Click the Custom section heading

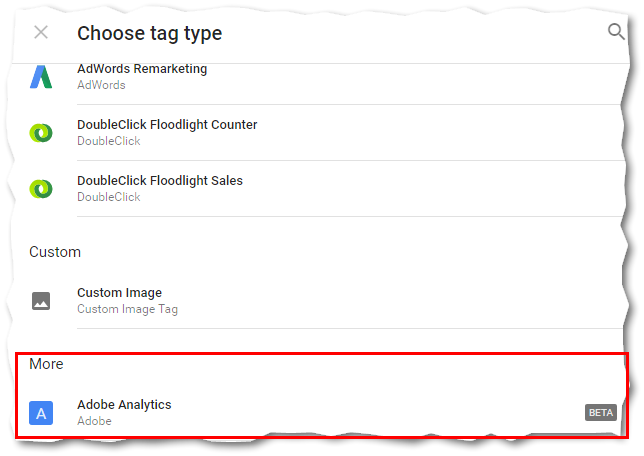55,252
